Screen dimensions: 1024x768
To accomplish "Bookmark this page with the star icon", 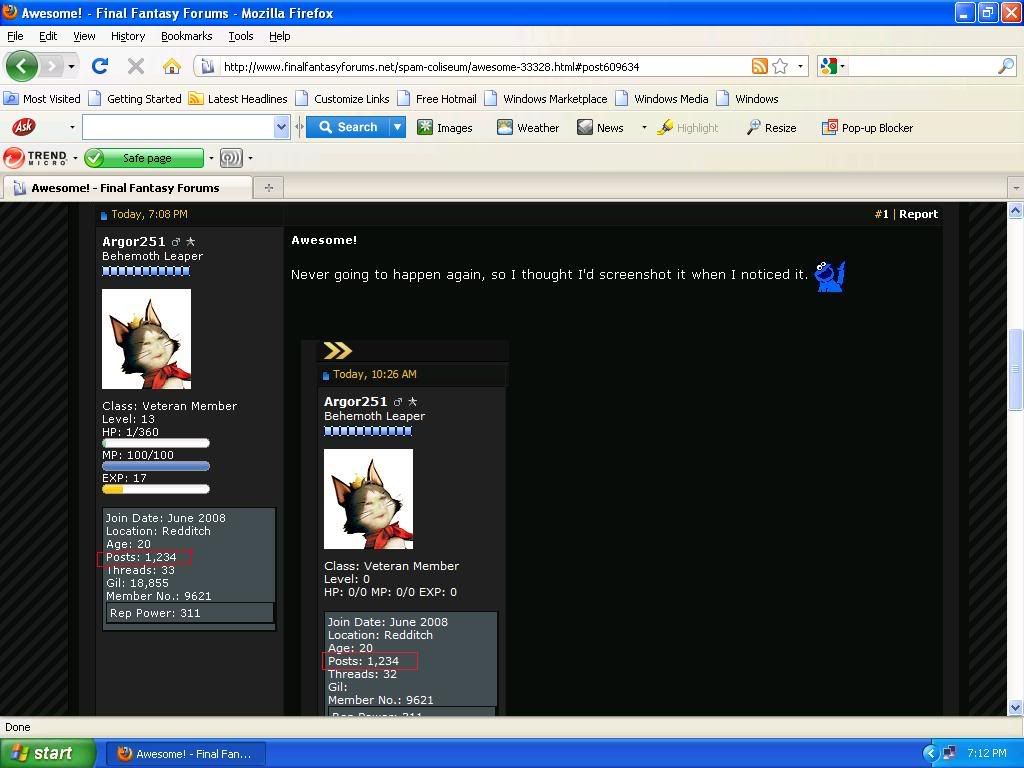I will 780,67.
